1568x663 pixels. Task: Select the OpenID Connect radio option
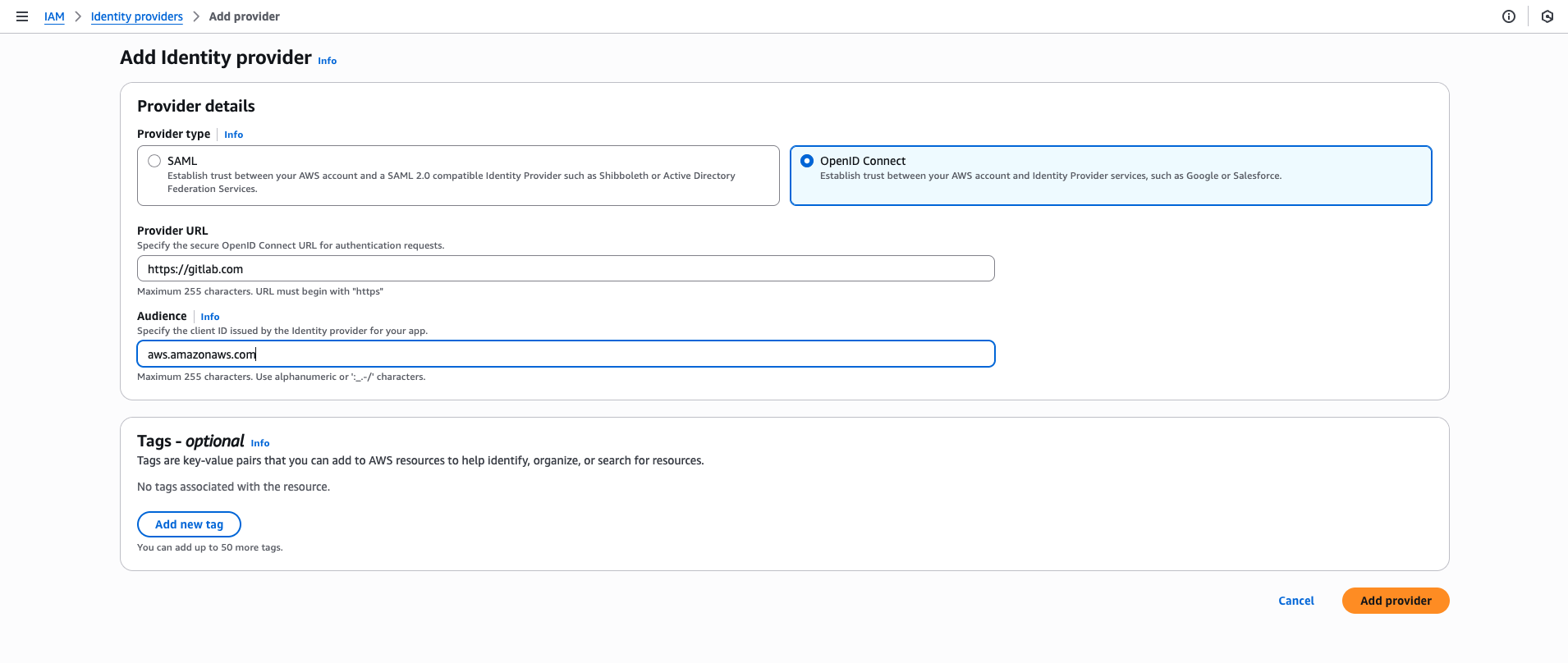click(x=807, y=161)
